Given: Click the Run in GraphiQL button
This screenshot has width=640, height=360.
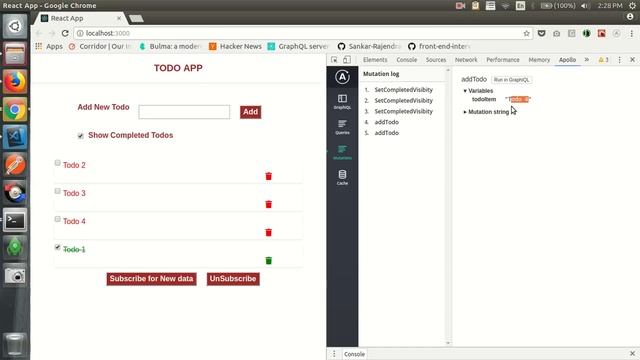Looking at the screenshot, I should click(511, 80).
